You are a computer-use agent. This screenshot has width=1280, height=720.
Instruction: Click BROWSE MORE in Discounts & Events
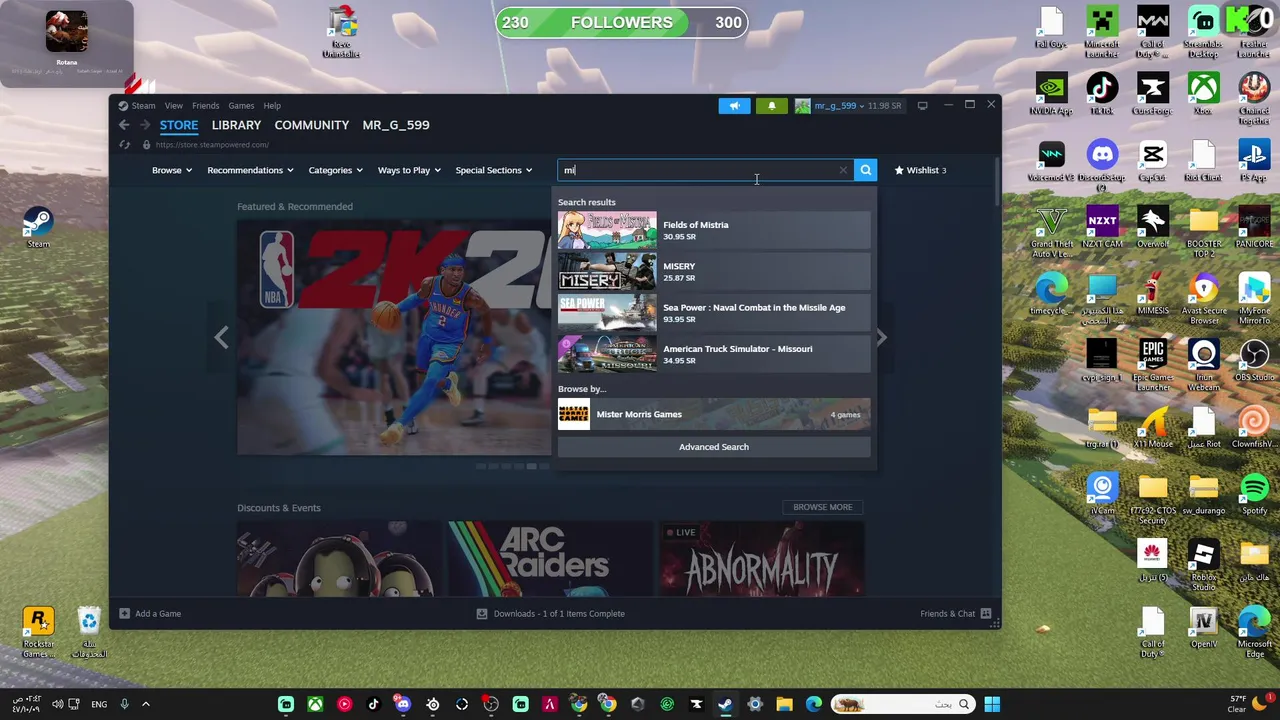tap(823, 507)
